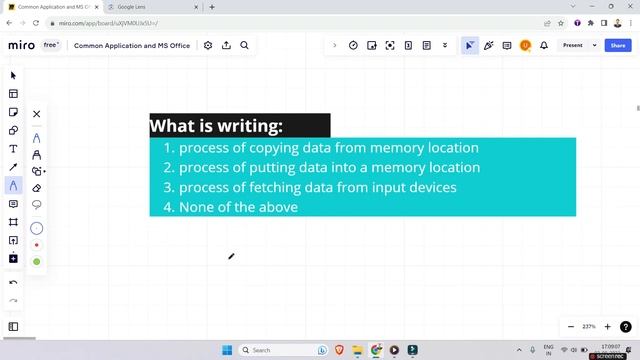Select the shapes tool
This screenshot has width=640, height=360.
[x=13, y=131]
